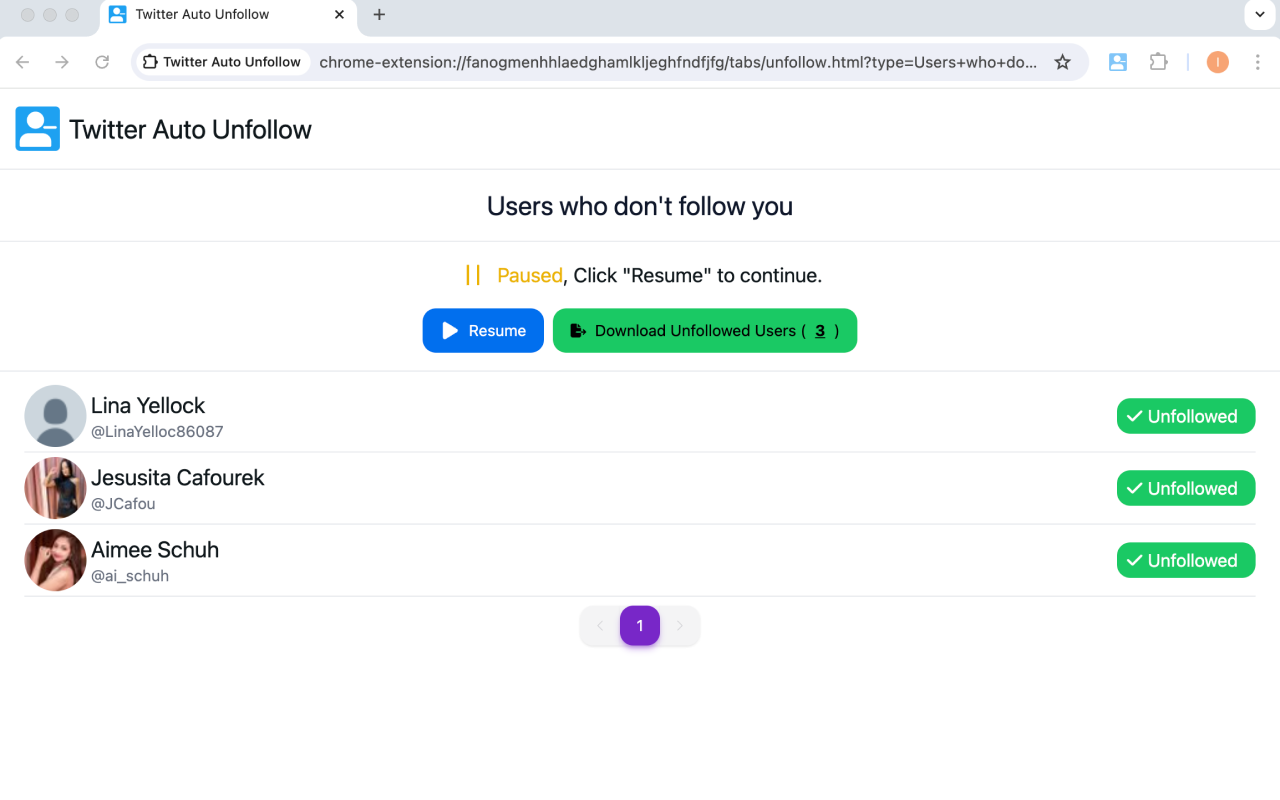Click the download icon on green button
Screen dimensions: 1280x800
point(576,330)
